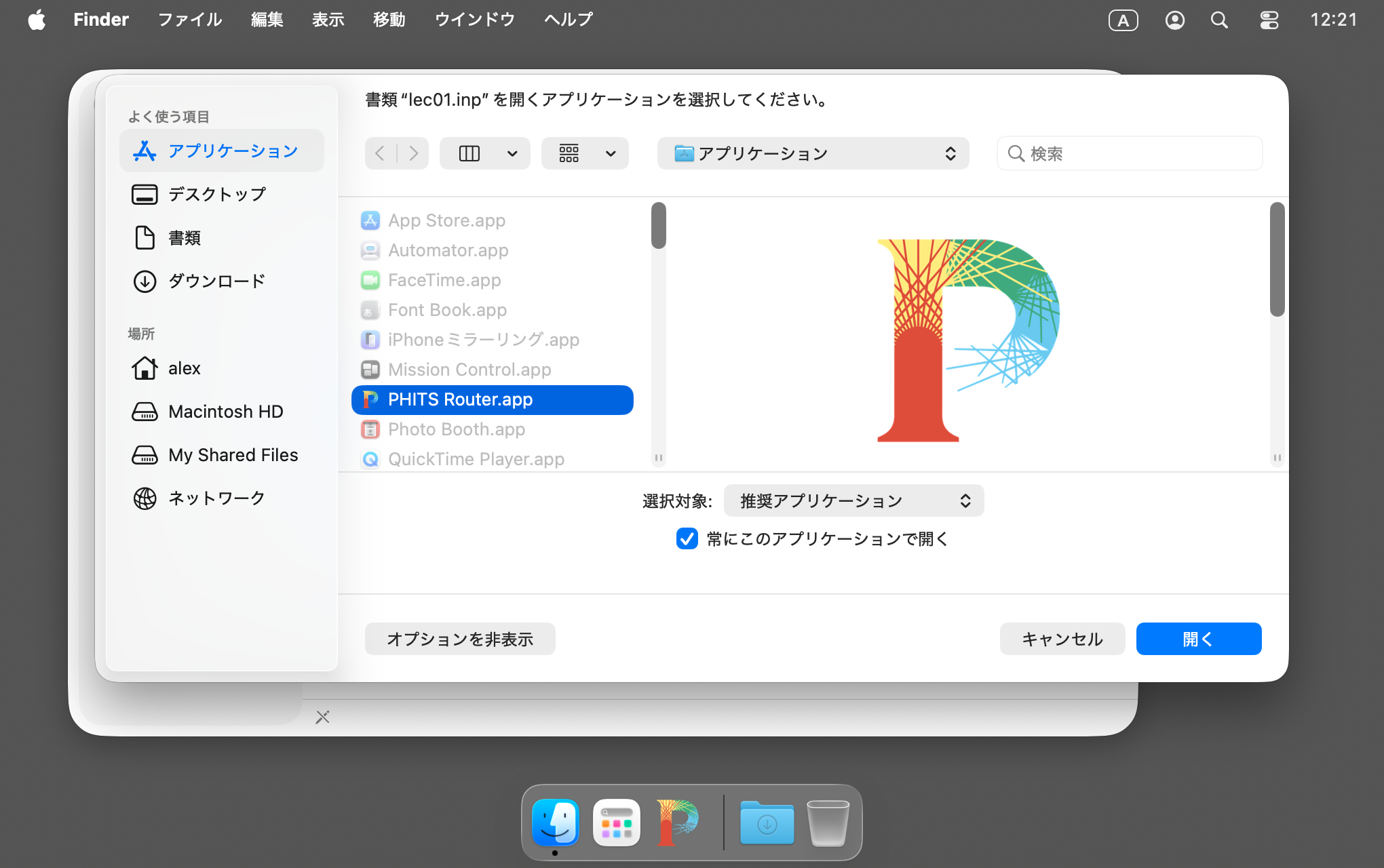Click オプションを非表示 button

[460, 639]
